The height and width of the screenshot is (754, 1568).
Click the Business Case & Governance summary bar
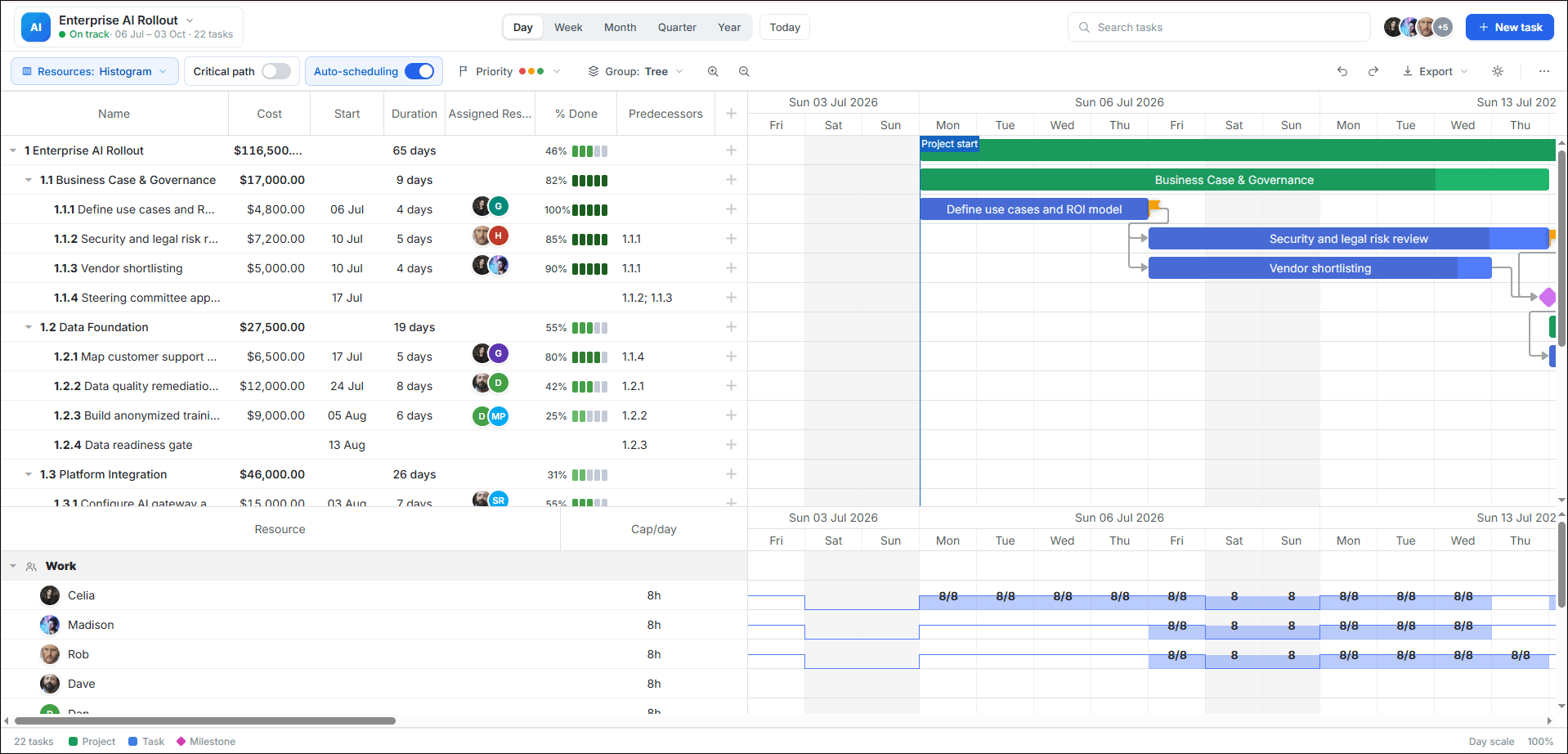(x=1234, y=180)
